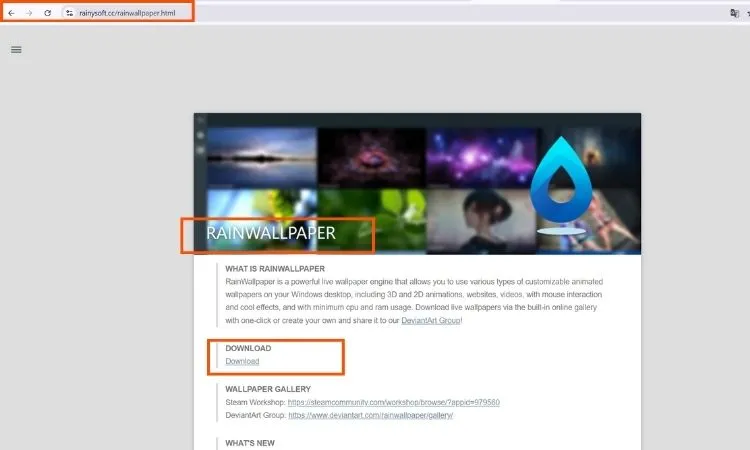Click the RAINWALLPAPER banner title
The width and height of the screenshot is (750, 450).
271,233
